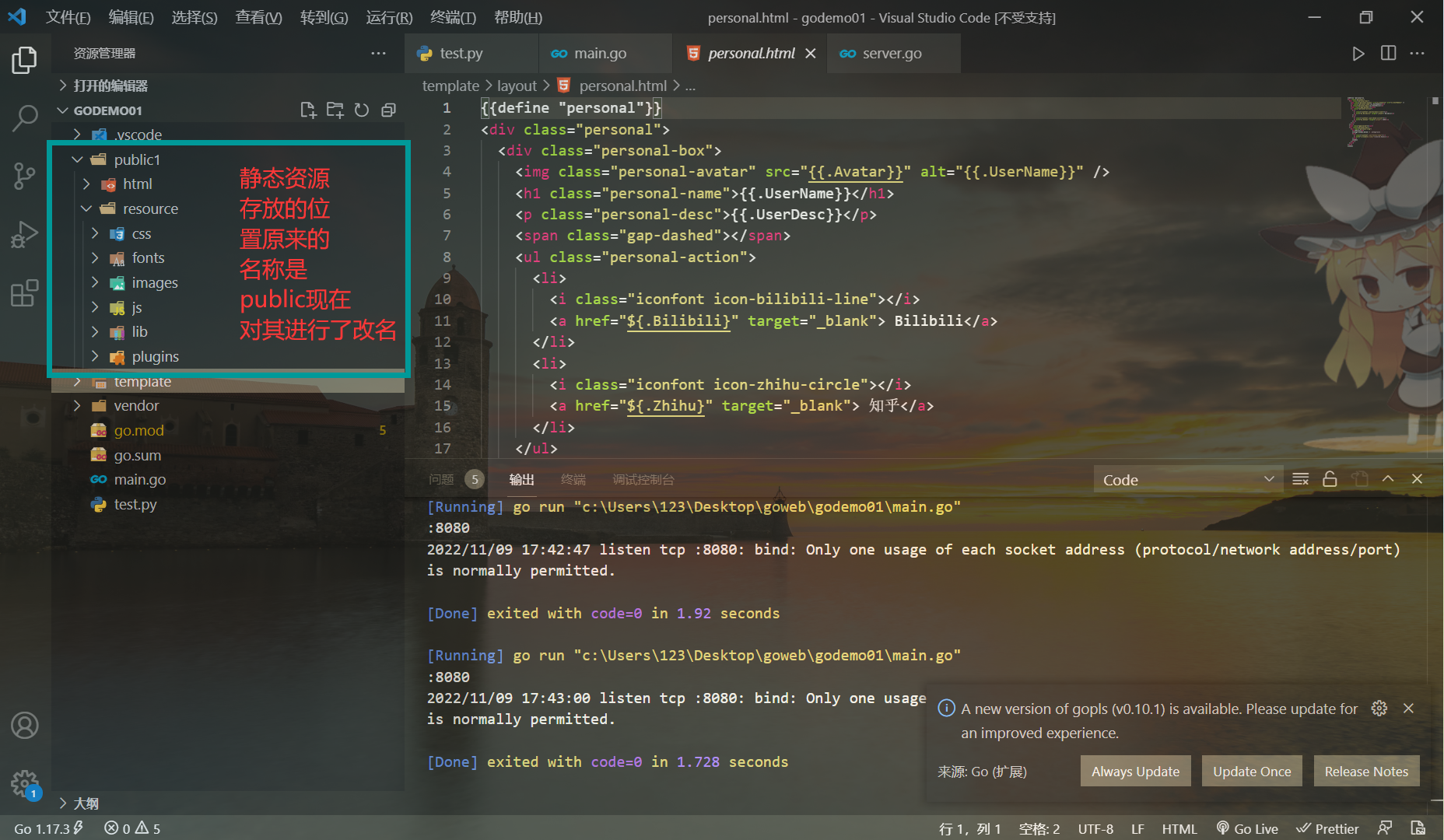The width and height of the screenshot is (1444, 840).
Task: Open the Search view in activity bar
Action: coord(25,118)
